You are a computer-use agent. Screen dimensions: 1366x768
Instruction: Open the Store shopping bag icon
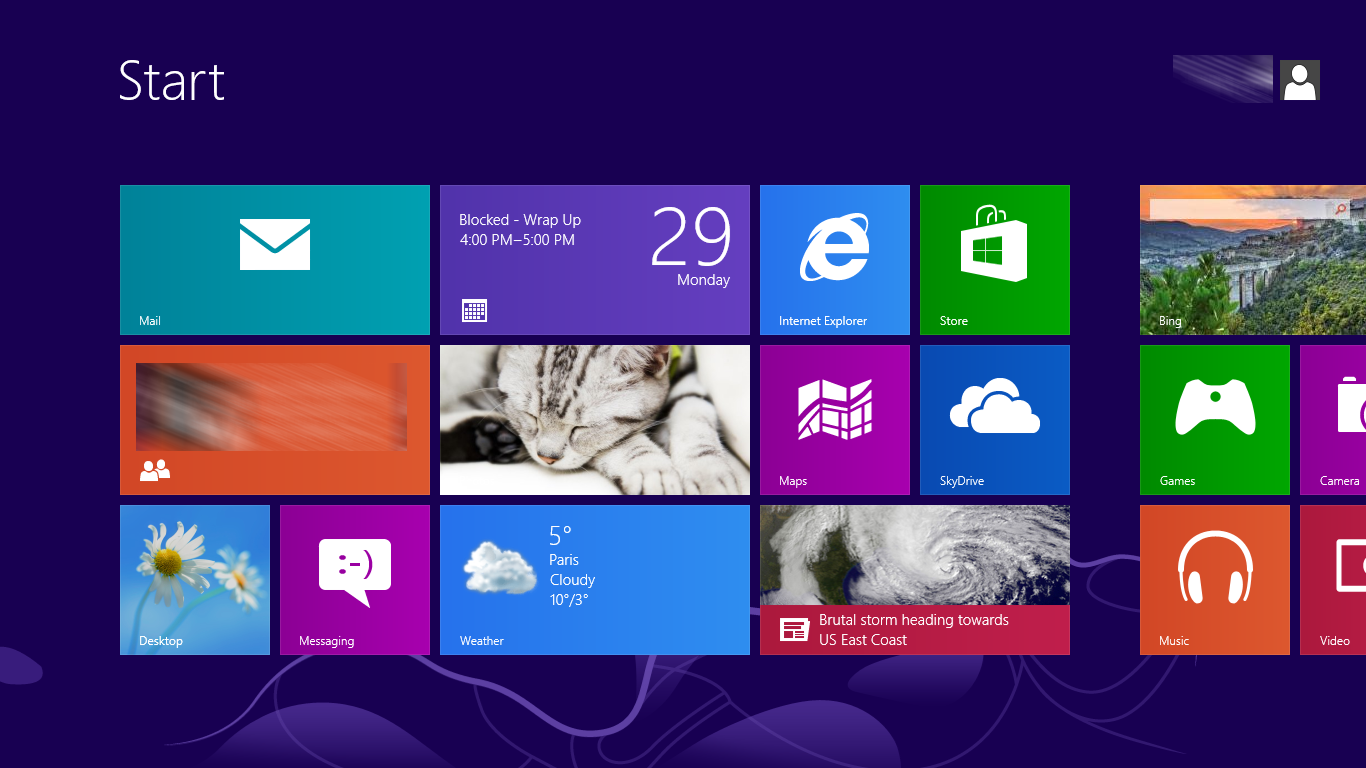[x=994, y=243]
